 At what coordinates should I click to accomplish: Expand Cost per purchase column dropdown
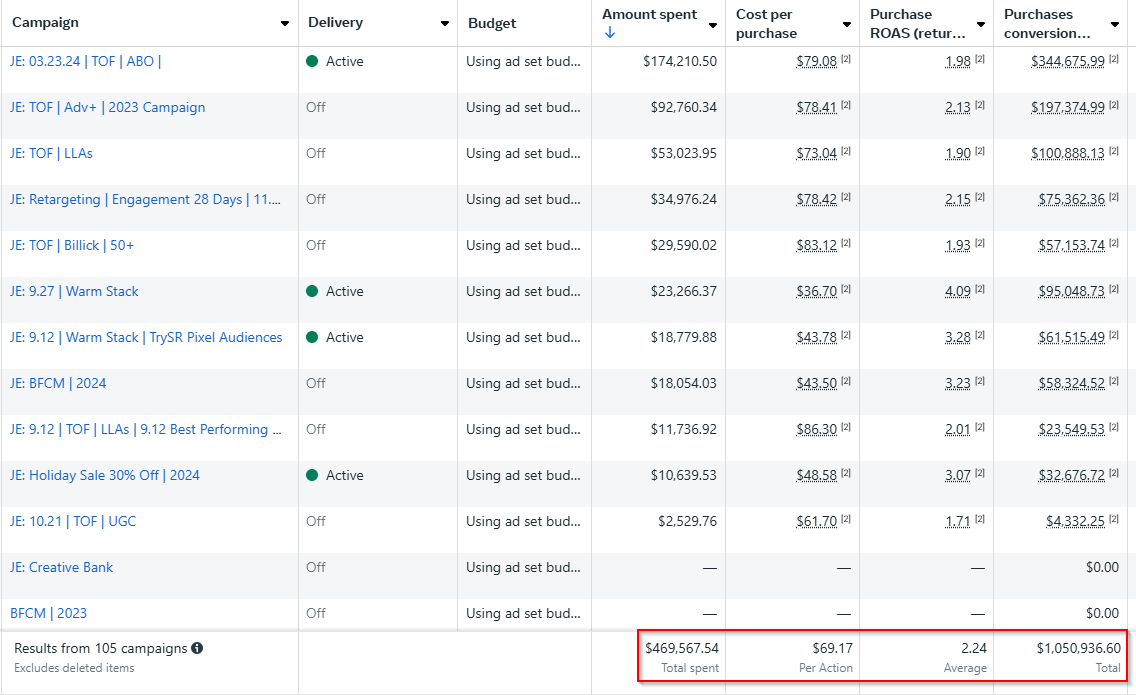click(x=847, y=24)
